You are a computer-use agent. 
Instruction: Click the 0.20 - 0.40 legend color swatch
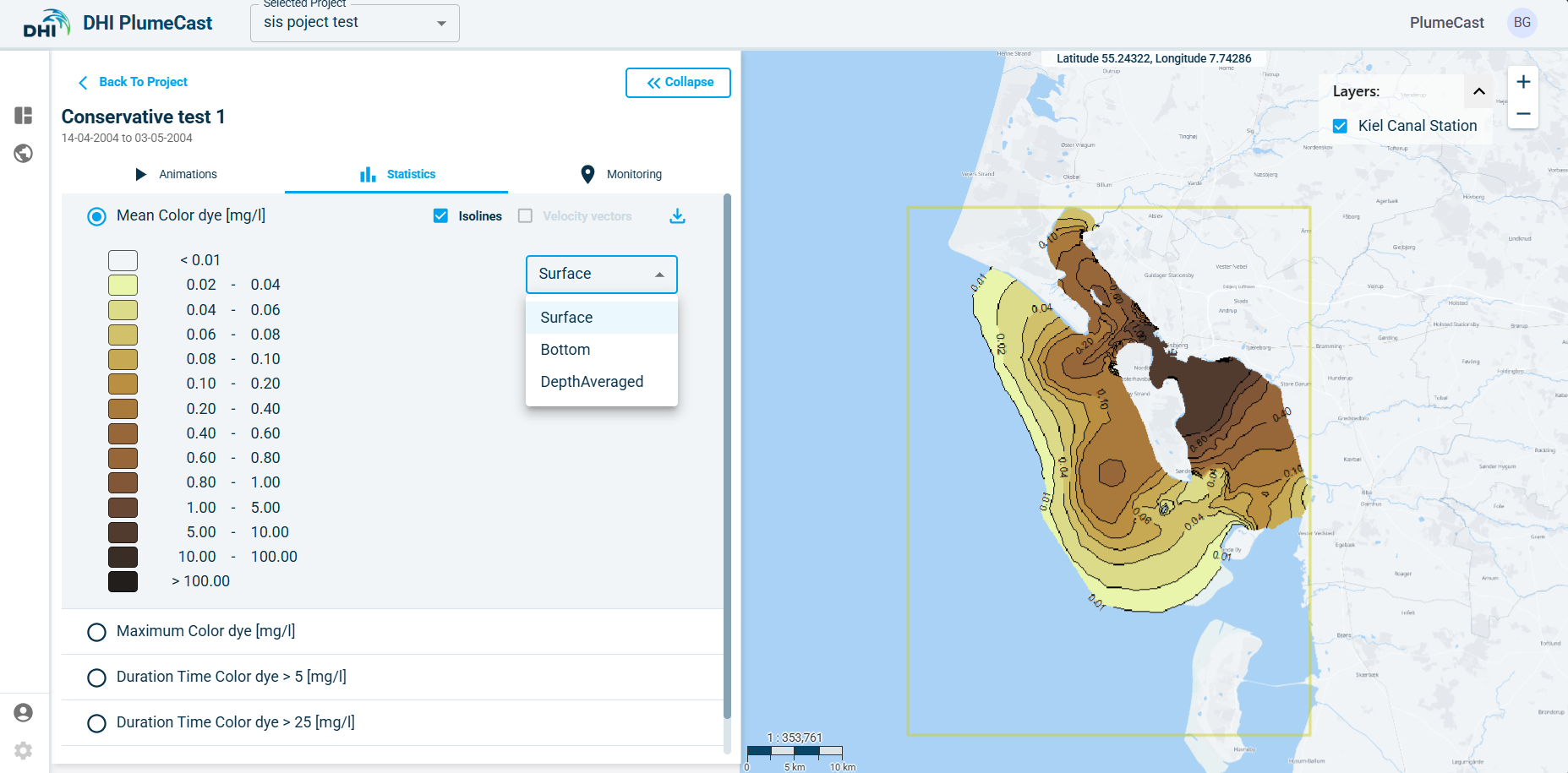tap(123, 409)
